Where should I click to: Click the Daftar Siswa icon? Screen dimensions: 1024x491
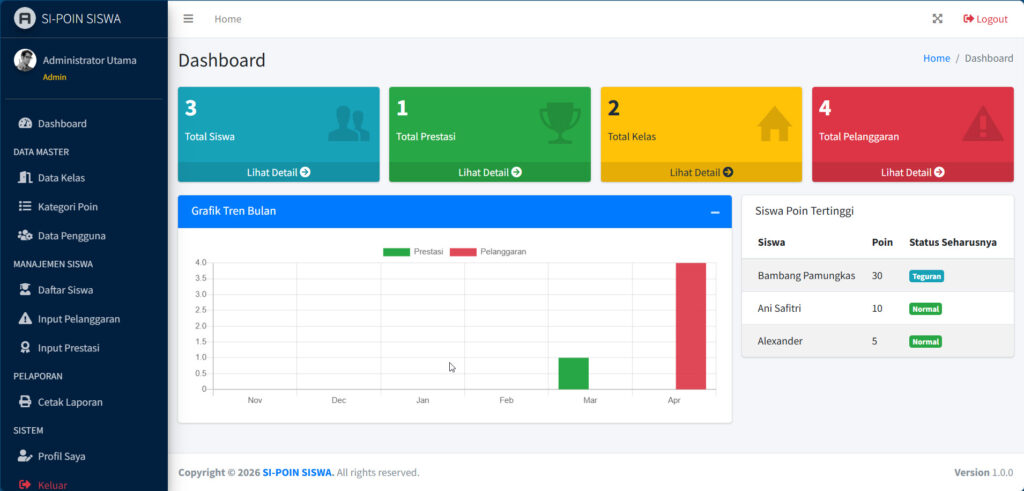click(x=26, y=290)
